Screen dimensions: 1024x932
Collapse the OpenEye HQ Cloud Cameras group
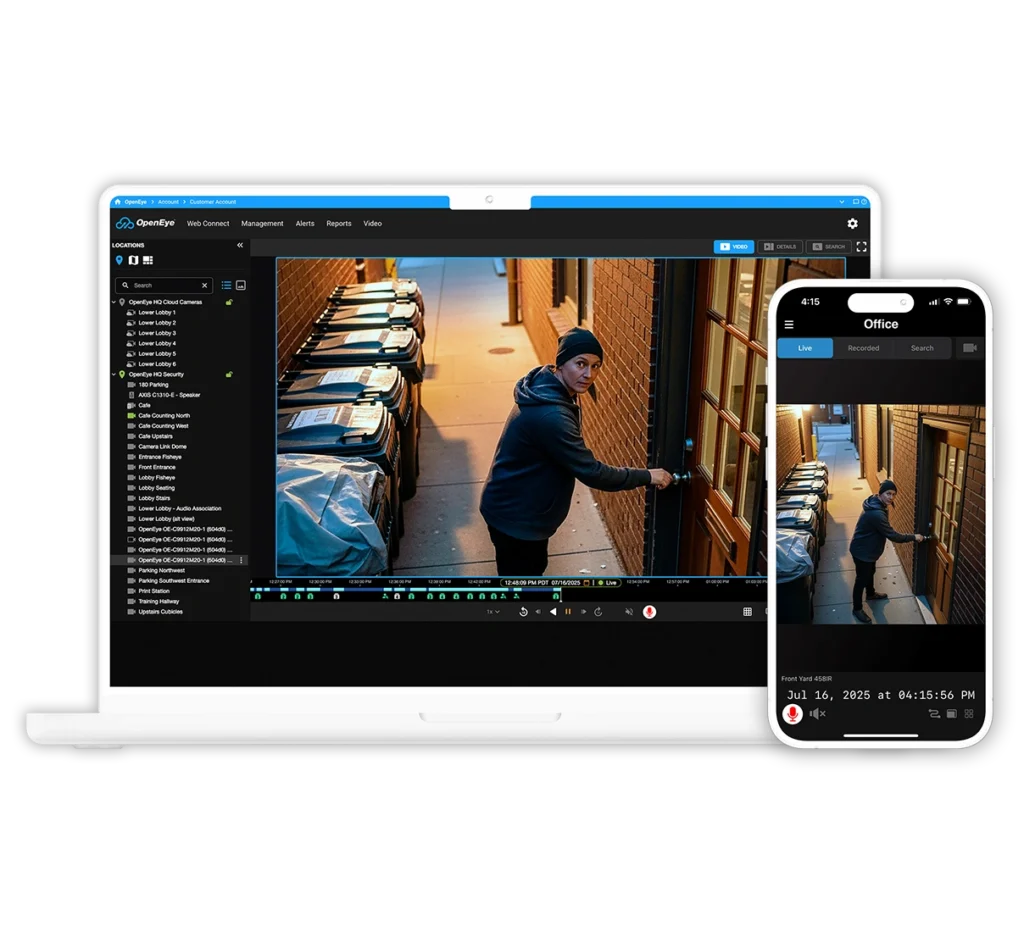[114, 302]
